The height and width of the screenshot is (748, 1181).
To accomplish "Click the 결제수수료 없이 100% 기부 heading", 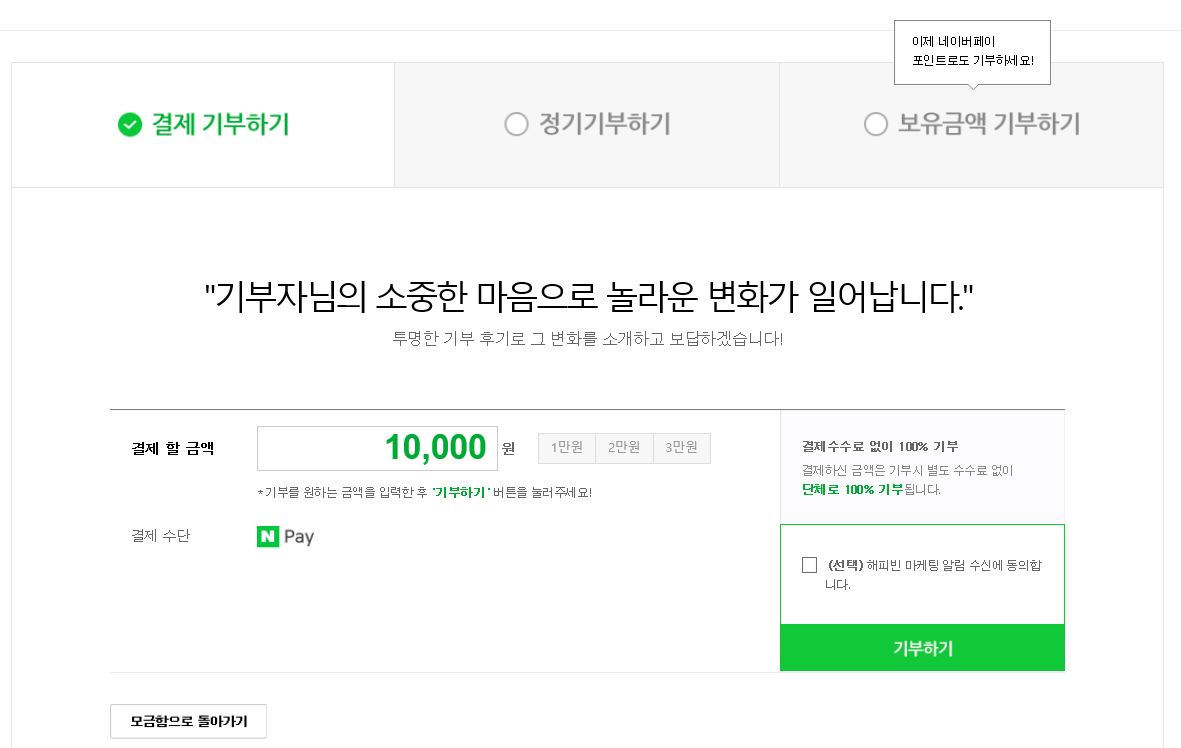I will click(880, 446).
